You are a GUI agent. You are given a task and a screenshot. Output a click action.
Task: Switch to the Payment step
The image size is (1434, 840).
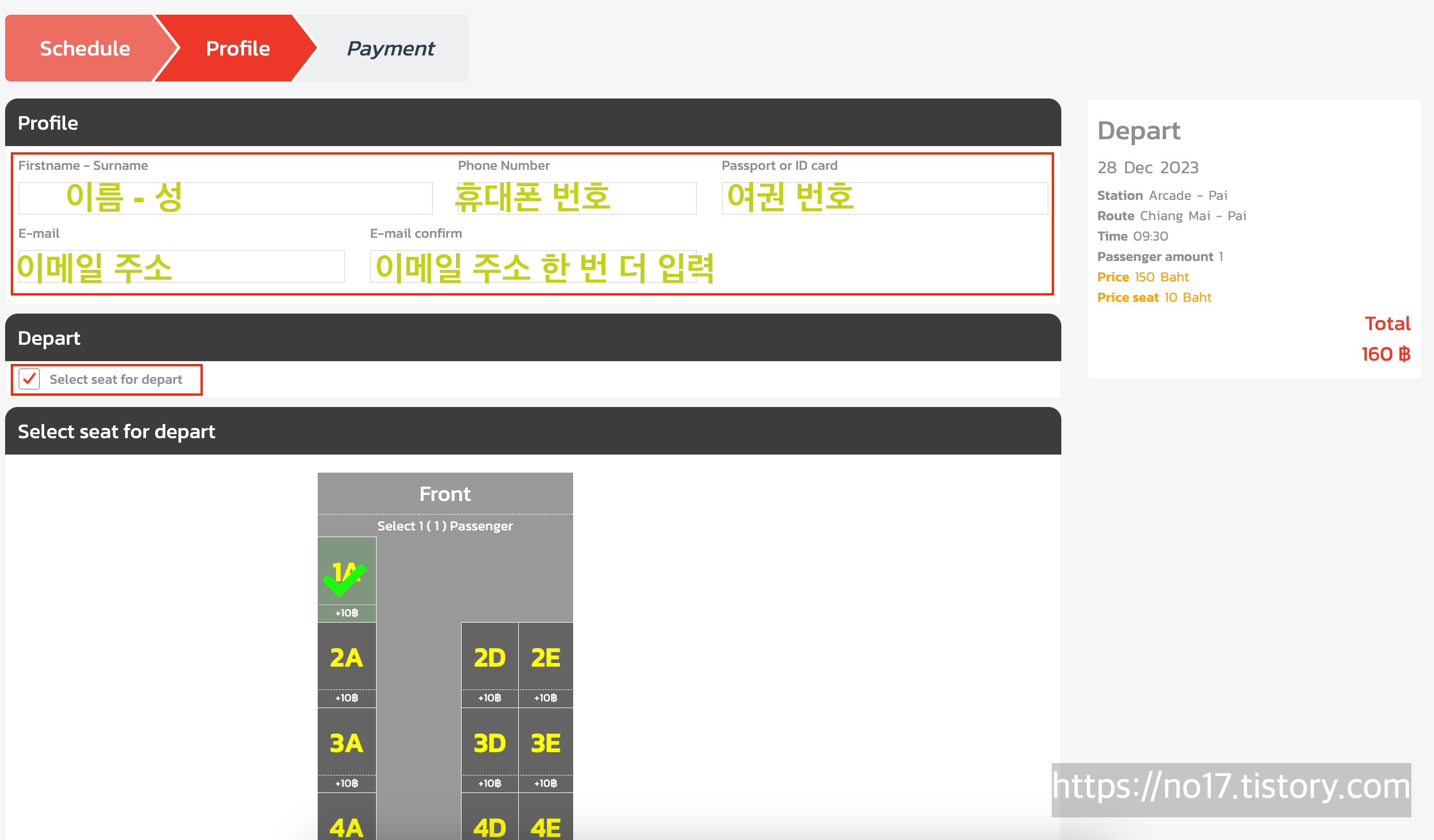click(x=390, y=48)
